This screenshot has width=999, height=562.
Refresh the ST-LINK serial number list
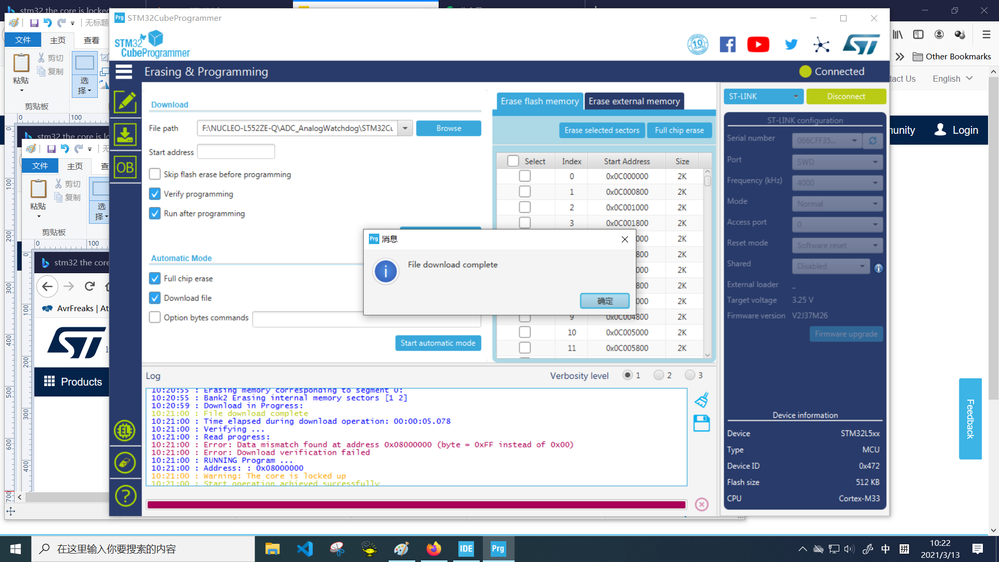(873, 140)
